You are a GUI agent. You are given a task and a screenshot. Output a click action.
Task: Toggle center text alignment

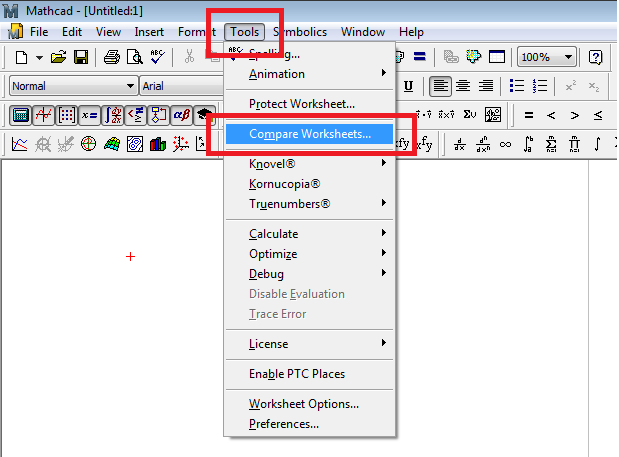(463, 86)
